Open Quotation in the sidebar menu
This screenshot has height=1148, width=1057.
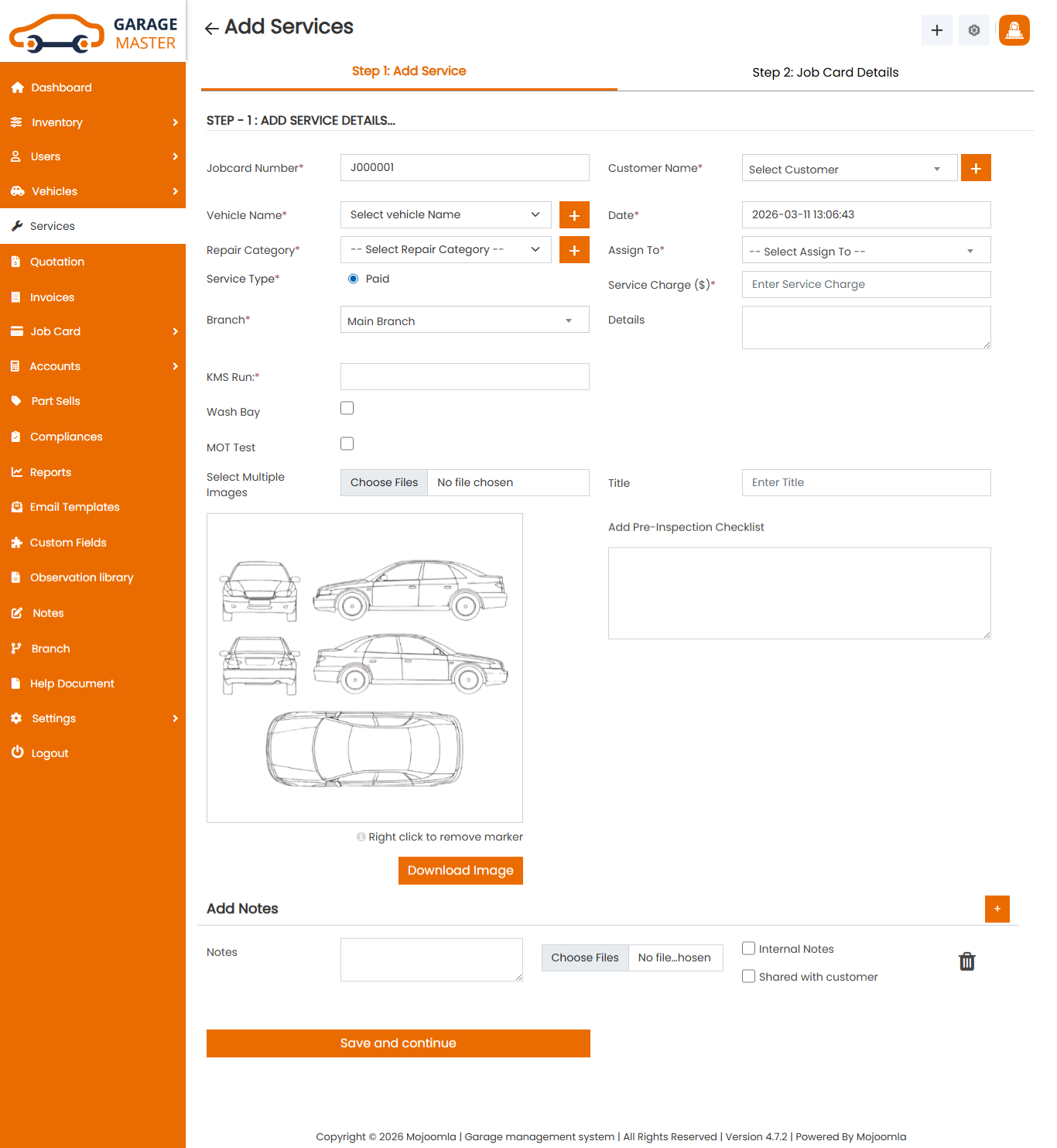click(x=57, y=262)
